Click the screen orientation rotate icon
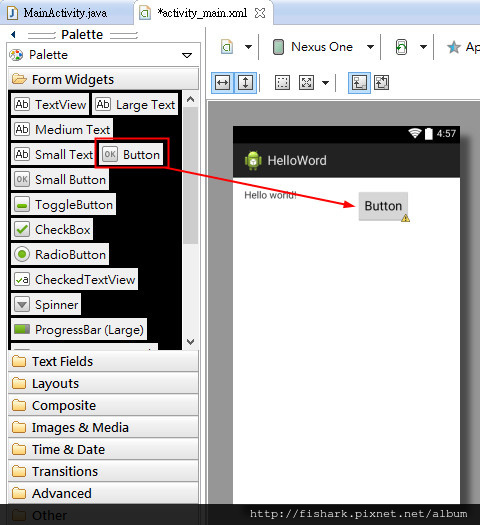 point(401,47)
